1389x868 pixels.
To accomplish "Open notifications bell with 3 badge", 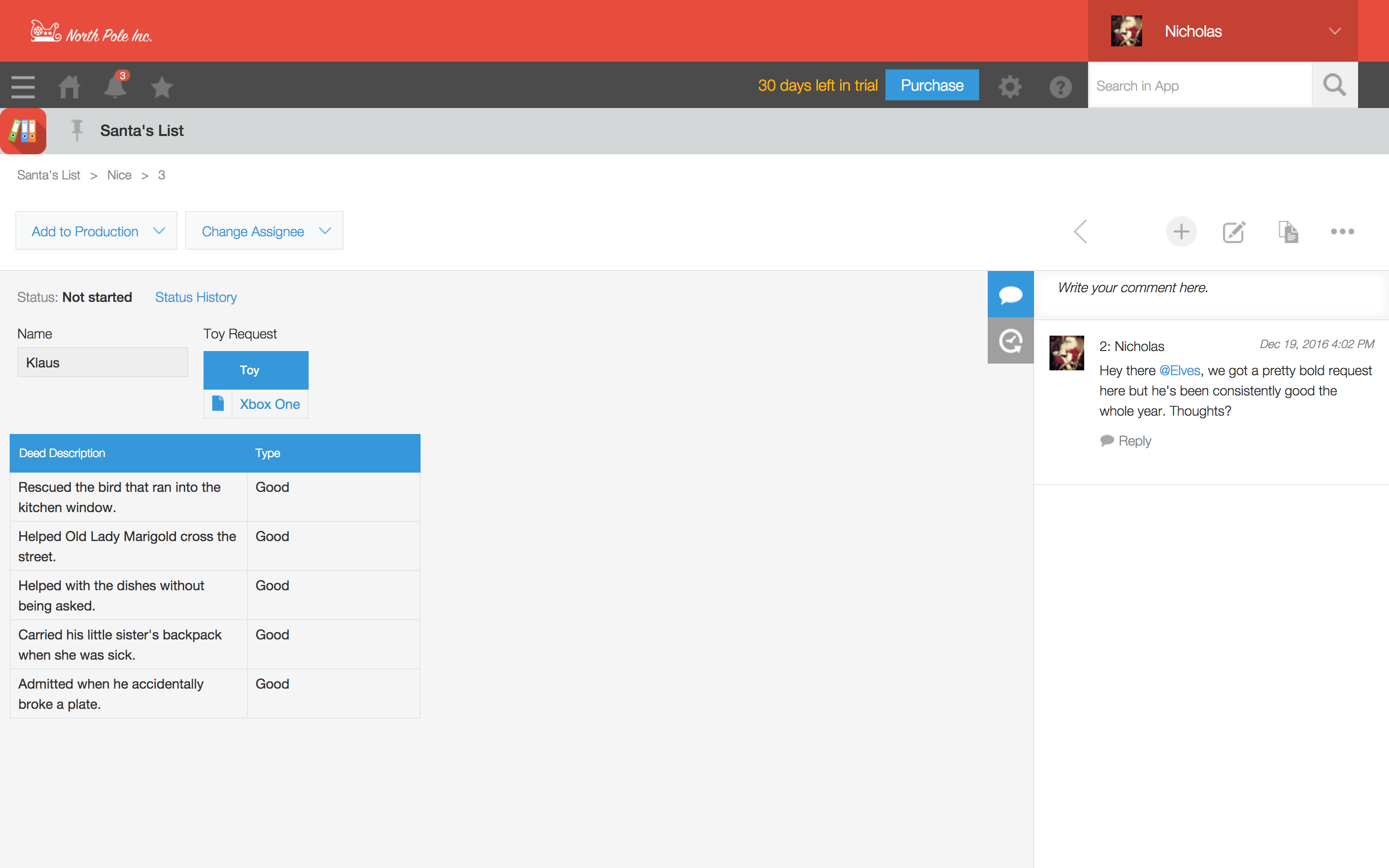I will coord(115,87).
